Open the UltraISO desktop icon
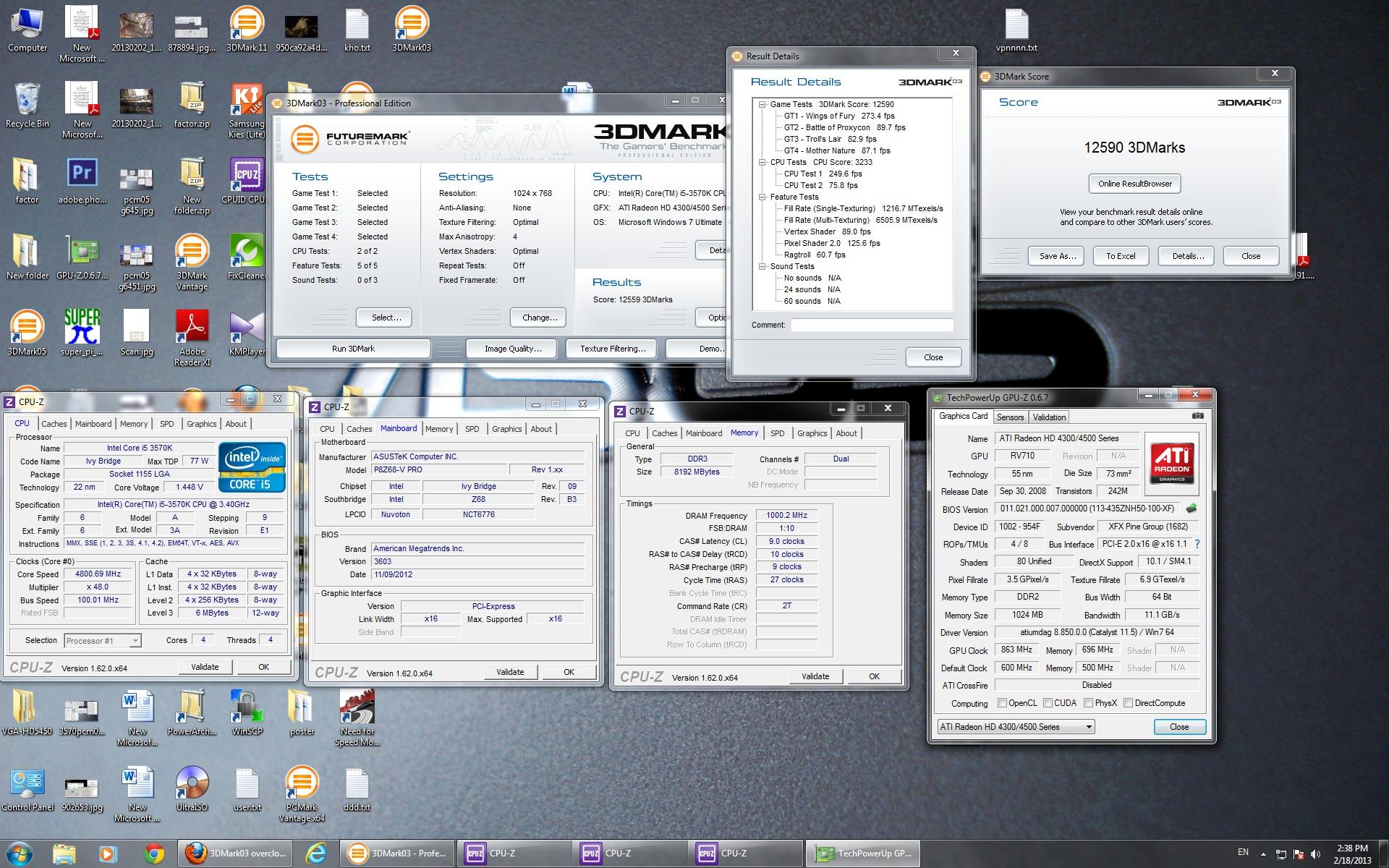Image resolution: width=1389 pixels, height=868 pixels. [x=192, y=788]
